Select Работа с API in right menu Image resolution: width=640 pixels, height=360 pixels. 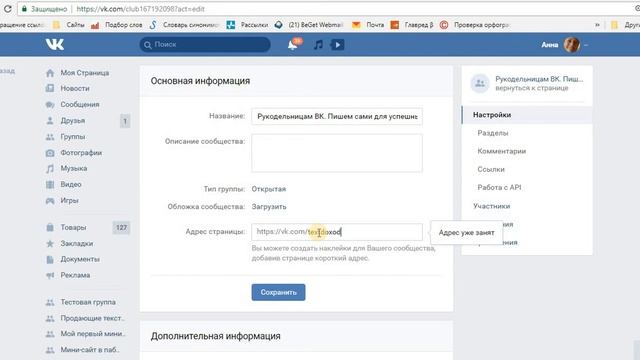(x=499, y=188)
